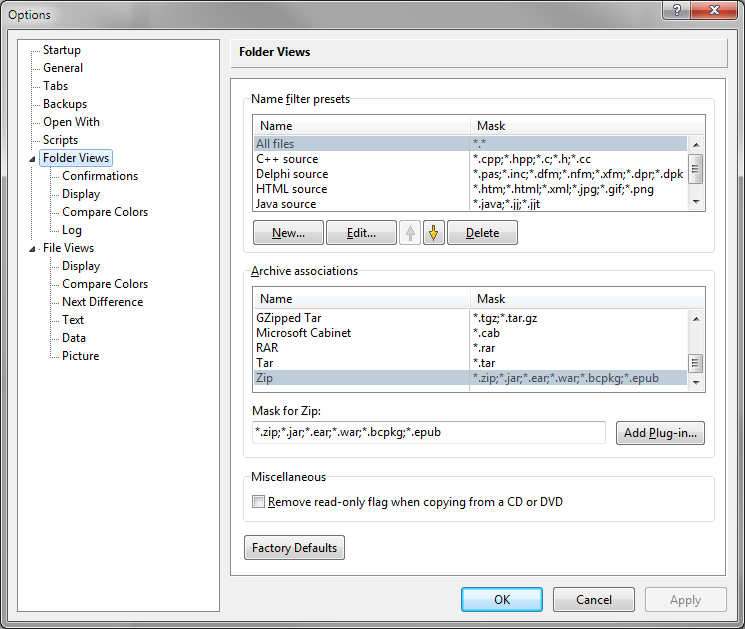Click the Mask for Zip input field
The image size is (745, 629).
429,432
